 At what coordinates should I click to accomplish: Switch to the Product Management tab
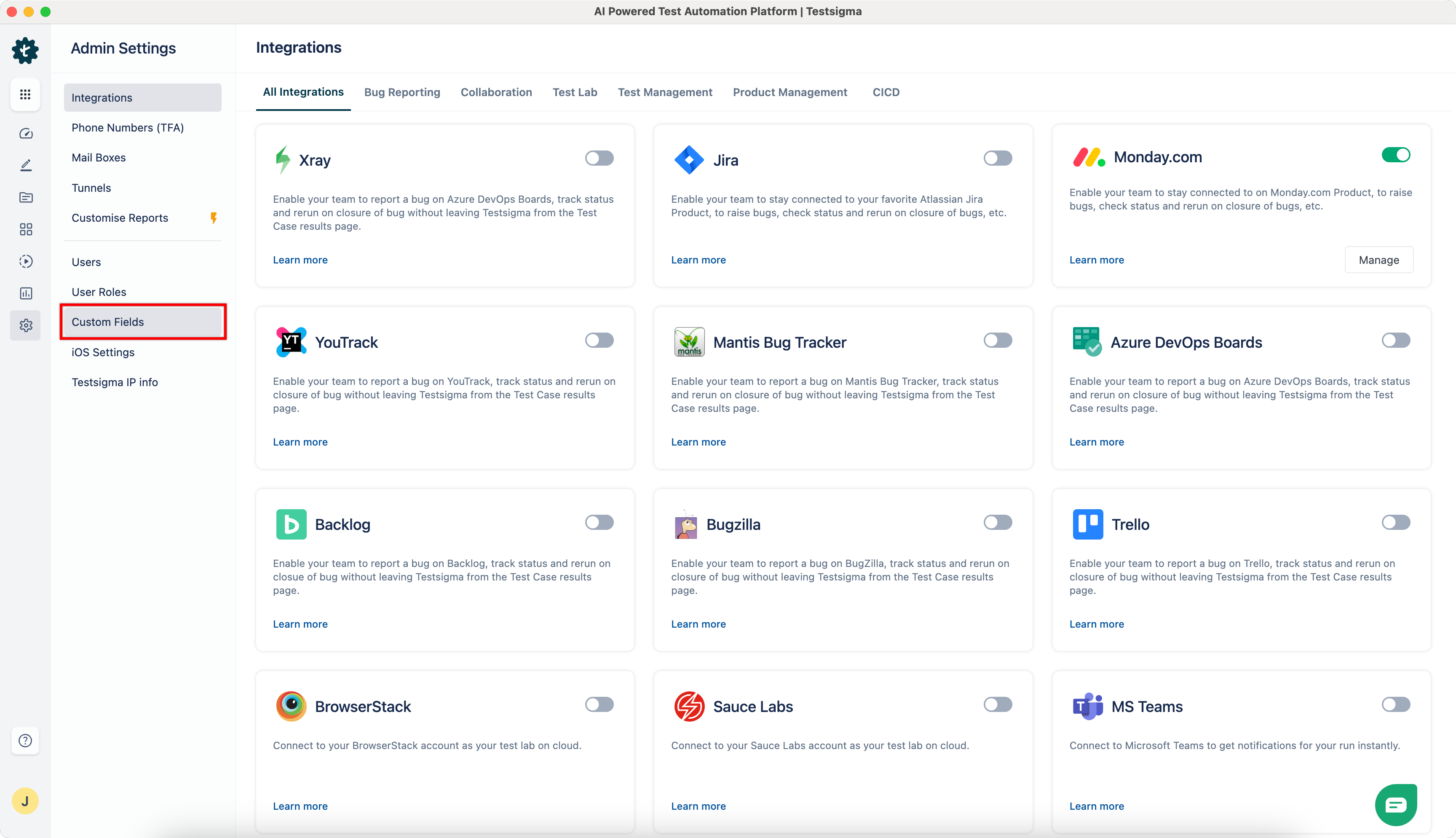pos(790,92)
